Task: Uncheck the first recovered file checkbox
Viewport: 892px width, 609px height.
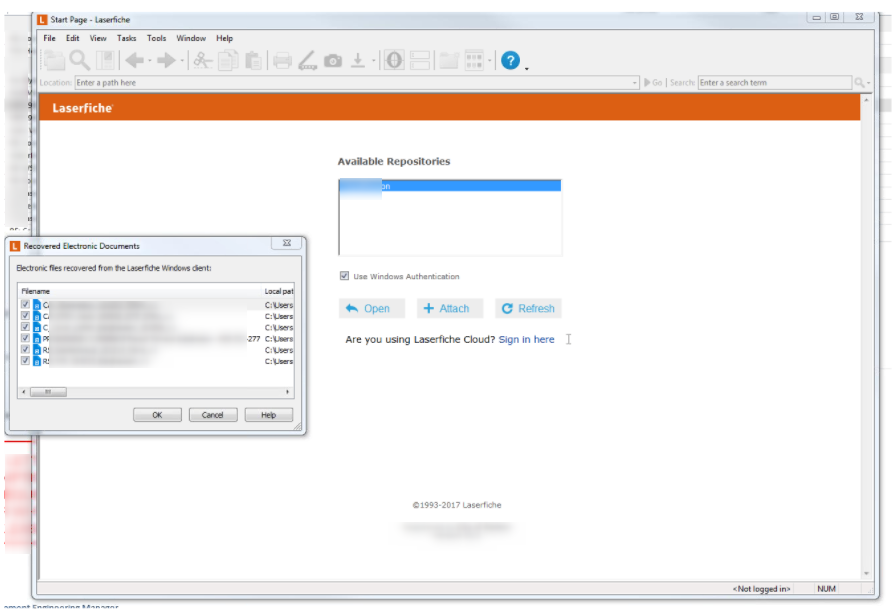Action: tap(25, 304)
